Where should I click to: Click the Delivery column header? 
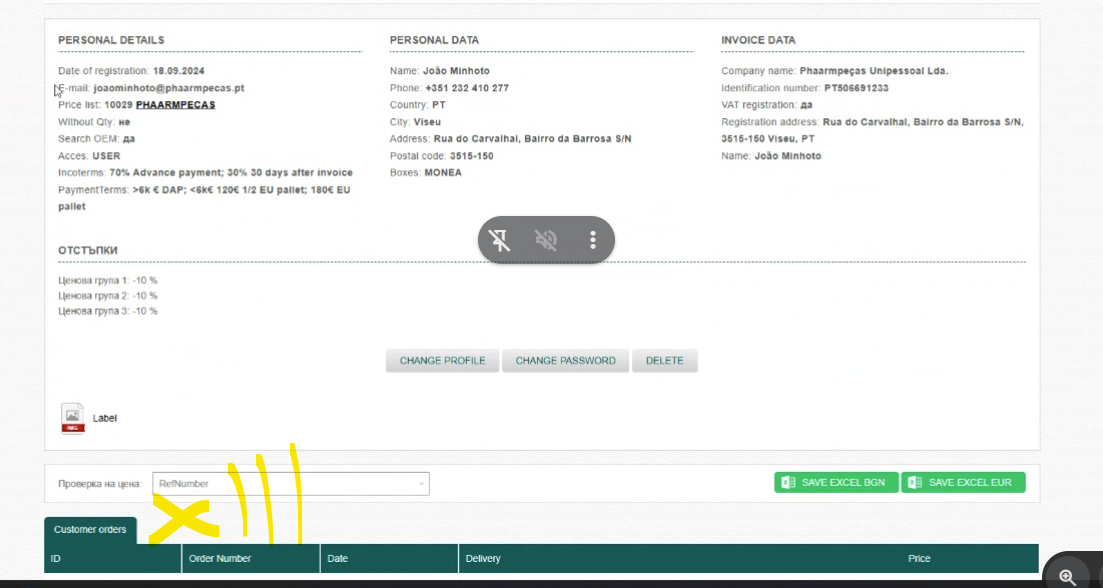point(482,558)
